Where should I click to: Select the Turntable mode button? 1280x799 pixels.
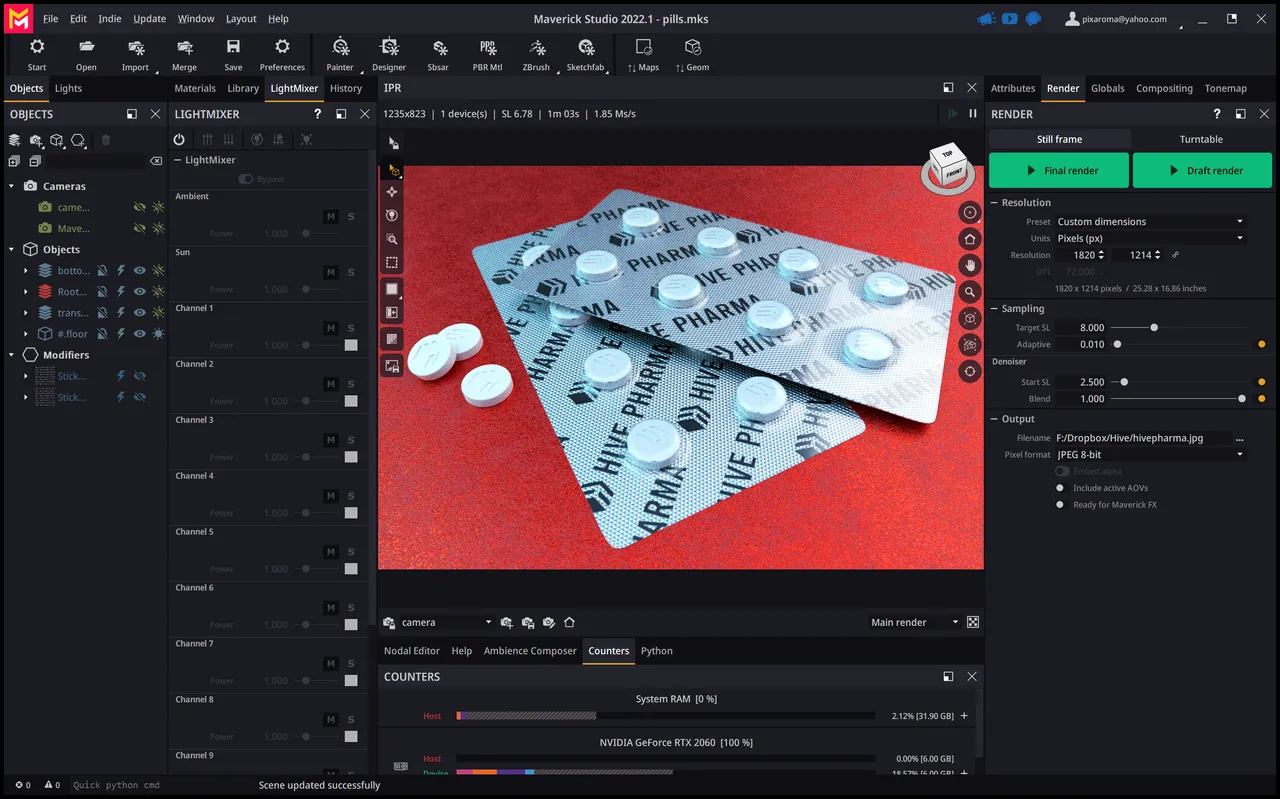(1201, 139)
